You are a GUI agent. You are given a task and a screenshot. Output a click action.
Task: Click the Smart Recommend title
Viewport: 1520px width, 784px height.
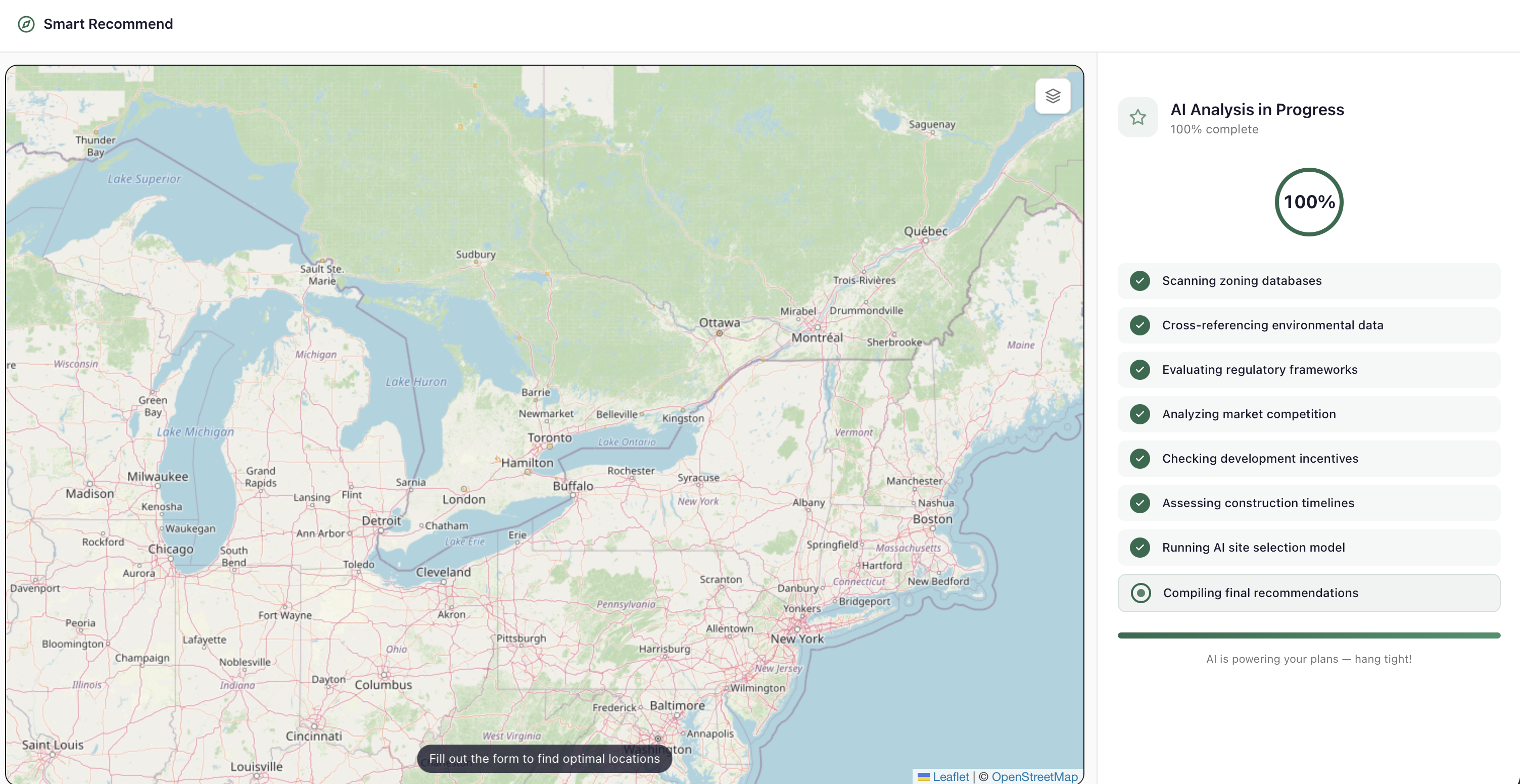point(108,24)
